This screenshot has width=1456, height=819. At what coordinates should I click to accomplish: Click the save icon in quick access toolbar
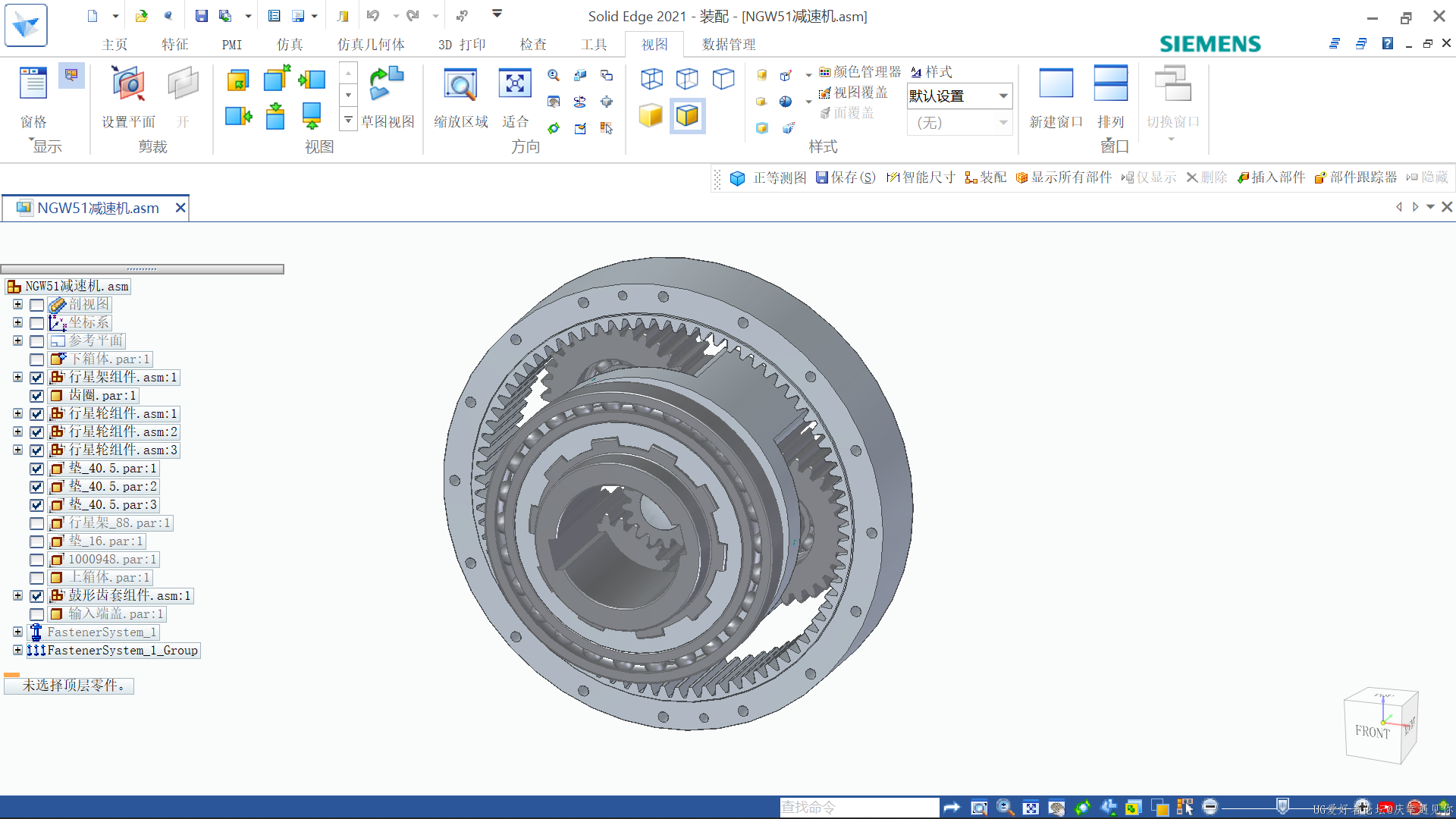click(202, 16)
